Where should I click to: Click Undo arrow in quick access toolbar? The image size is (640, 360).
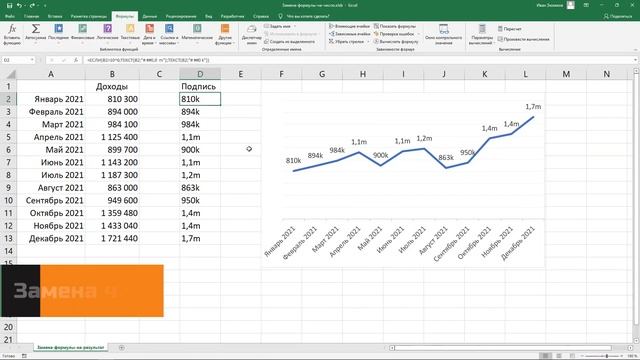(19, 5)
